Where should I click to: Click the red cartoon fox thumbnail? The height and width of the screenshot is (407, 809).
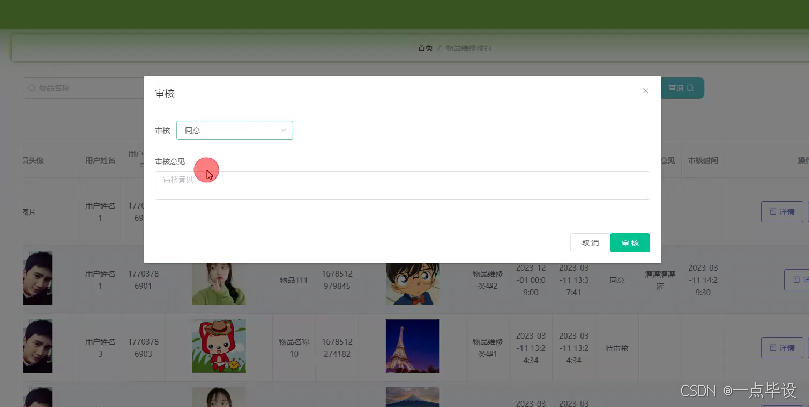point(219,346)
